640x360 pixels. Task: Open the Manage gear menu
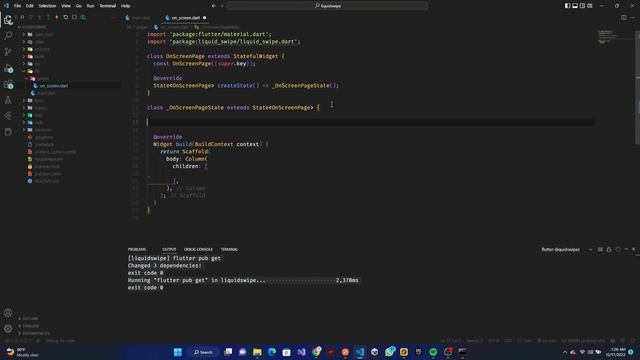click(8, 329)
